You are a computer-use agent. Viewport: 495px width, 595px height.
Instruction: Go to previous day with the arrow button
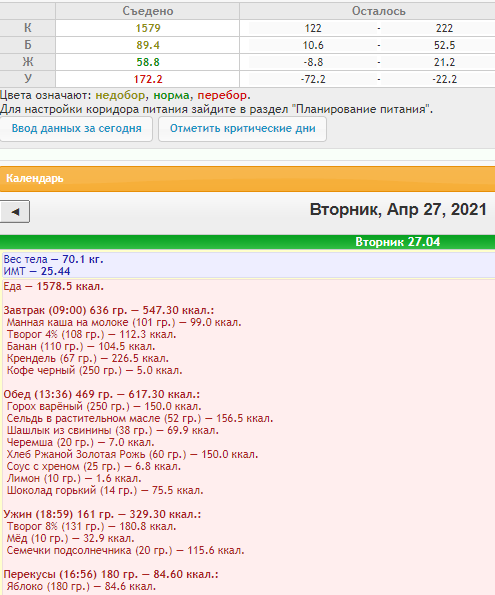click(x=15, y=211)
